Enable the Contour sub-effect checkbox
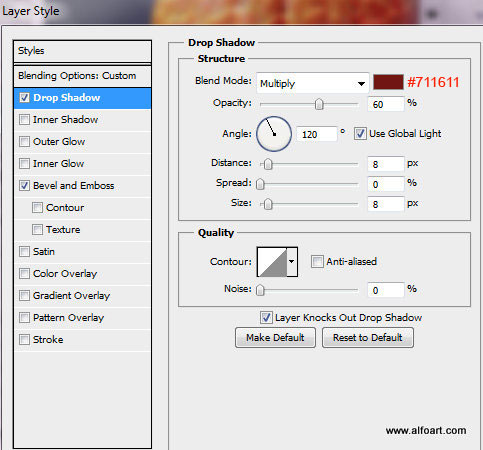Viewport: 483px width, 450px height. [x=37, y=208]
